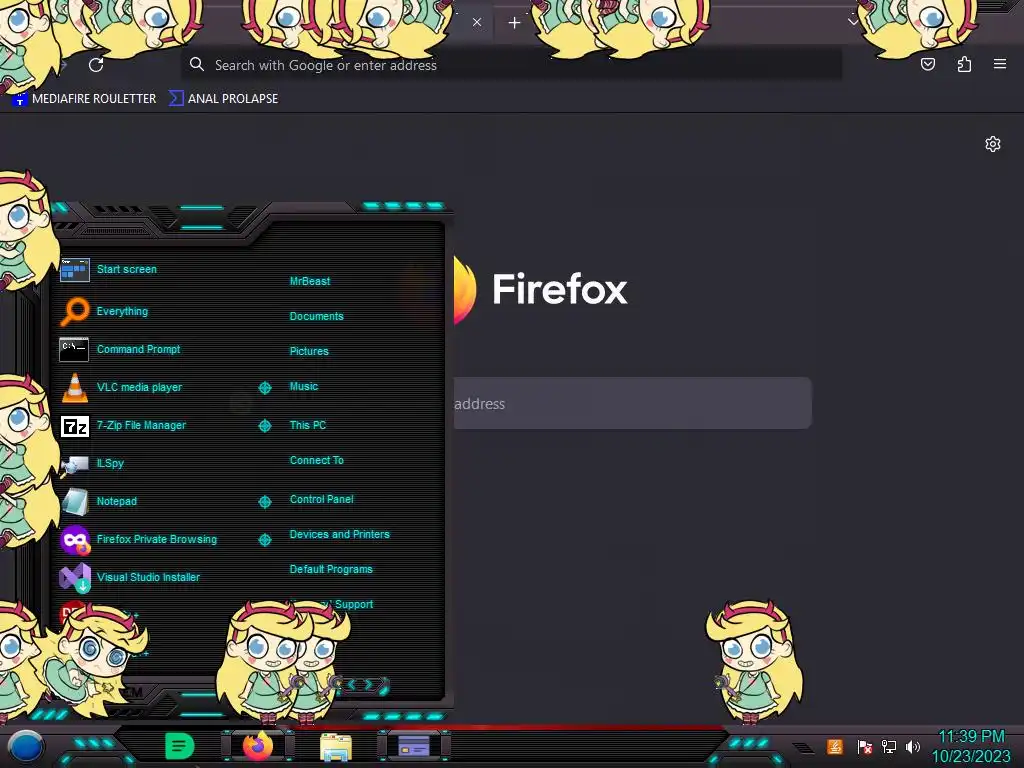Open 7-Zip File Manager
Image resolution: width=1024 pixels, height=768 pixels.
pyautogui.click(x=141, y=425)
